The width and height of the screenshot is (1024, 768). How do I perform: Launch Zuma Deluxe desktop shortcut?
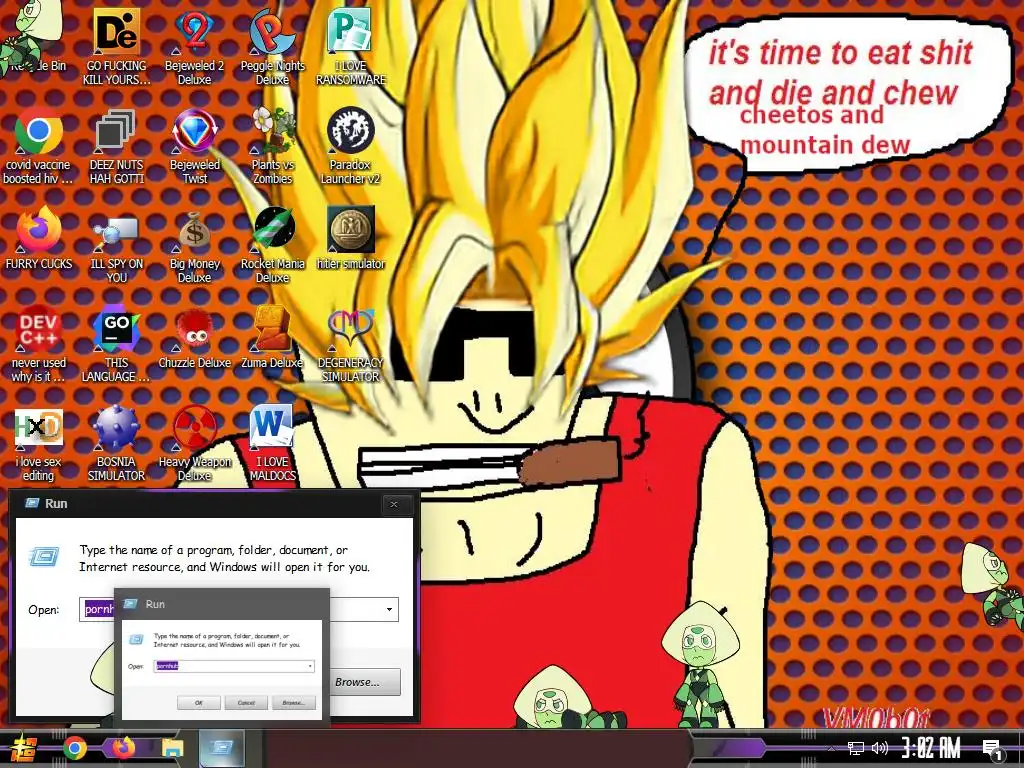tap(272, 337)
